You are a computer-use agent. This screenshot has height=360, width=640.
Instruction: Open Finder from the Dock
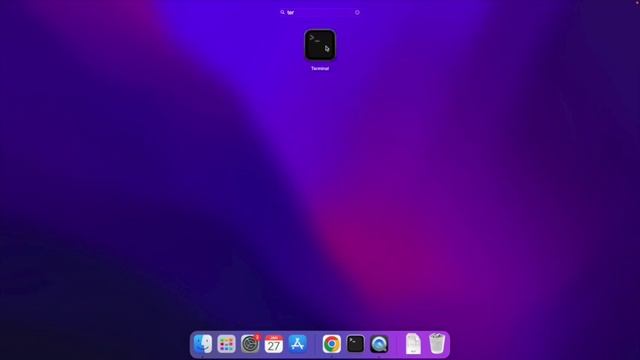click(203, 344)
